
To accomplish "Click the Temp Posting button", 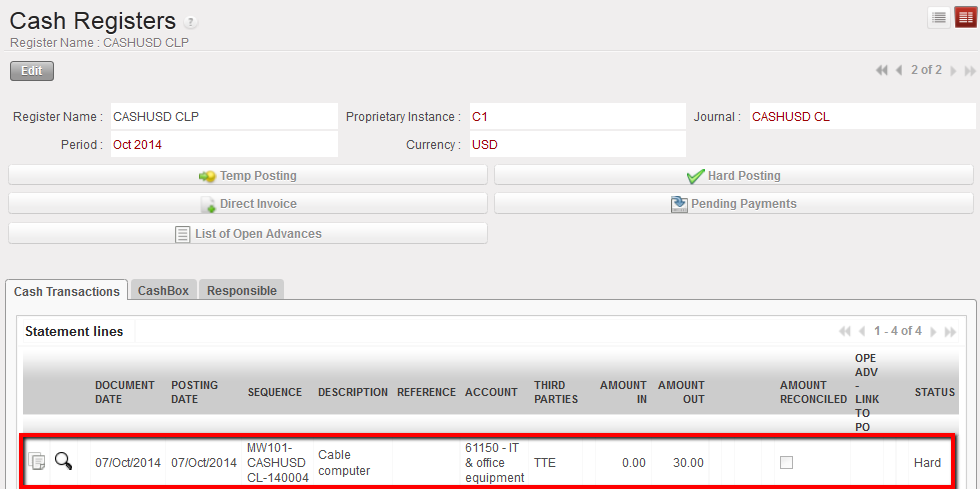I will (248, 176).
